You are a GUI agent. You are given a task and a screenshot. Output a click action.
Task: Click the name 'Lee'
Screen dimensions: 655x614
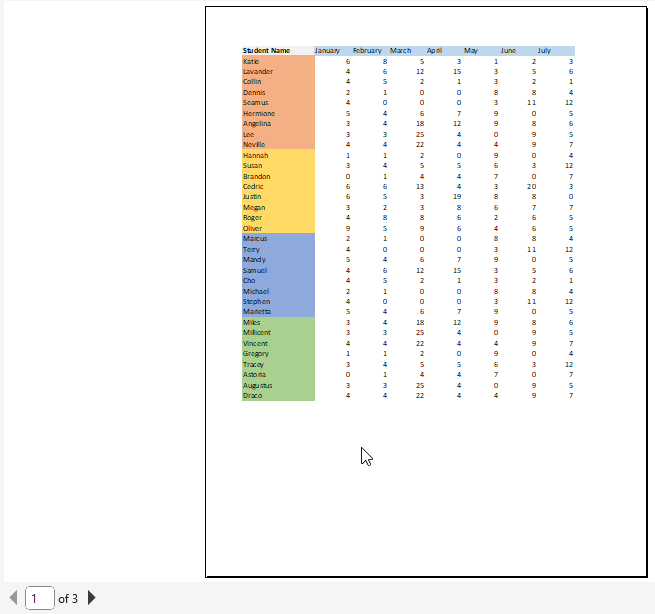click(249, 134)
